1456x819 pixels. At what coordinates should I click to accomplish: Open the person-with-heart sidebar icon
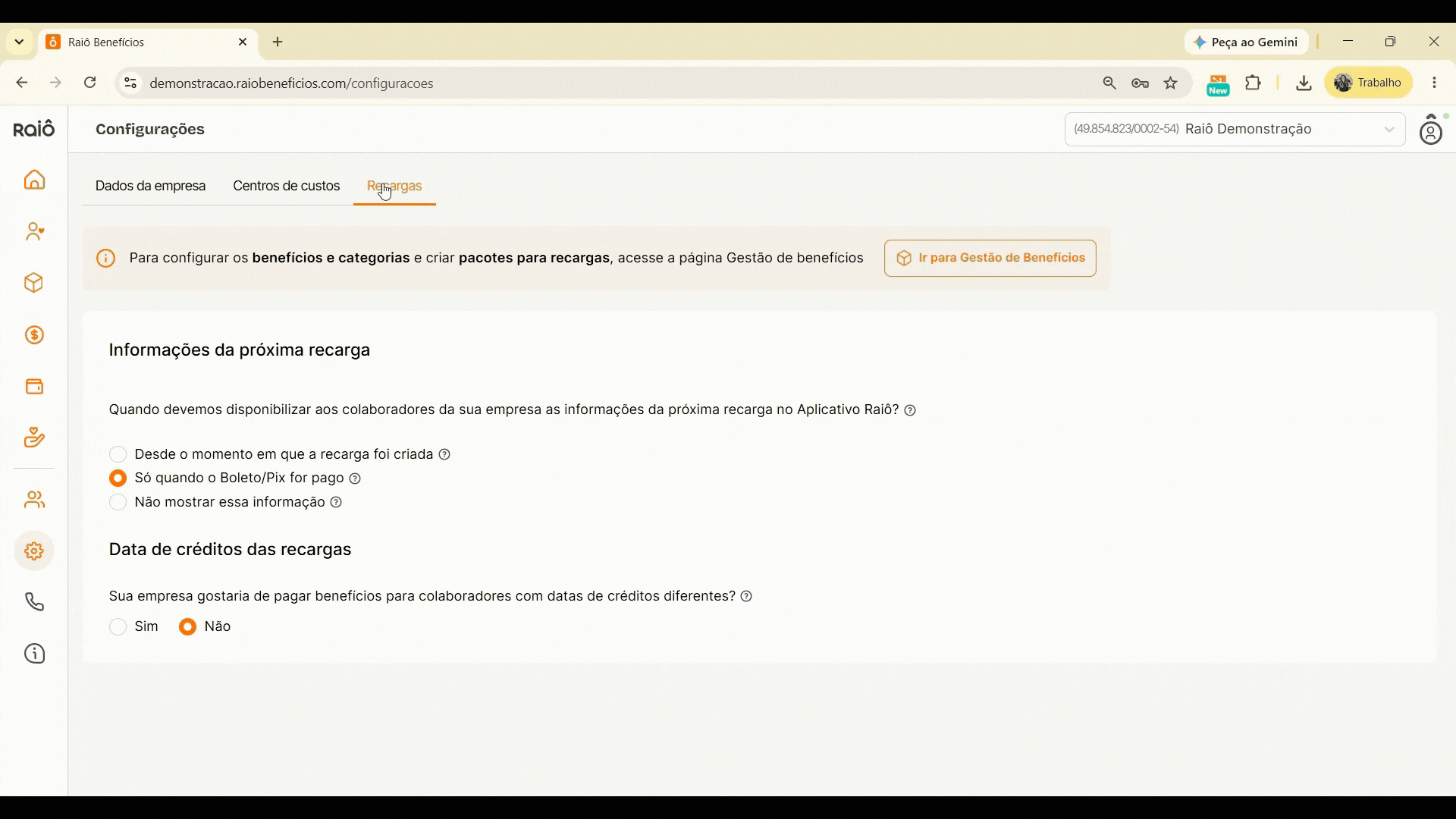tap(34, 231)
